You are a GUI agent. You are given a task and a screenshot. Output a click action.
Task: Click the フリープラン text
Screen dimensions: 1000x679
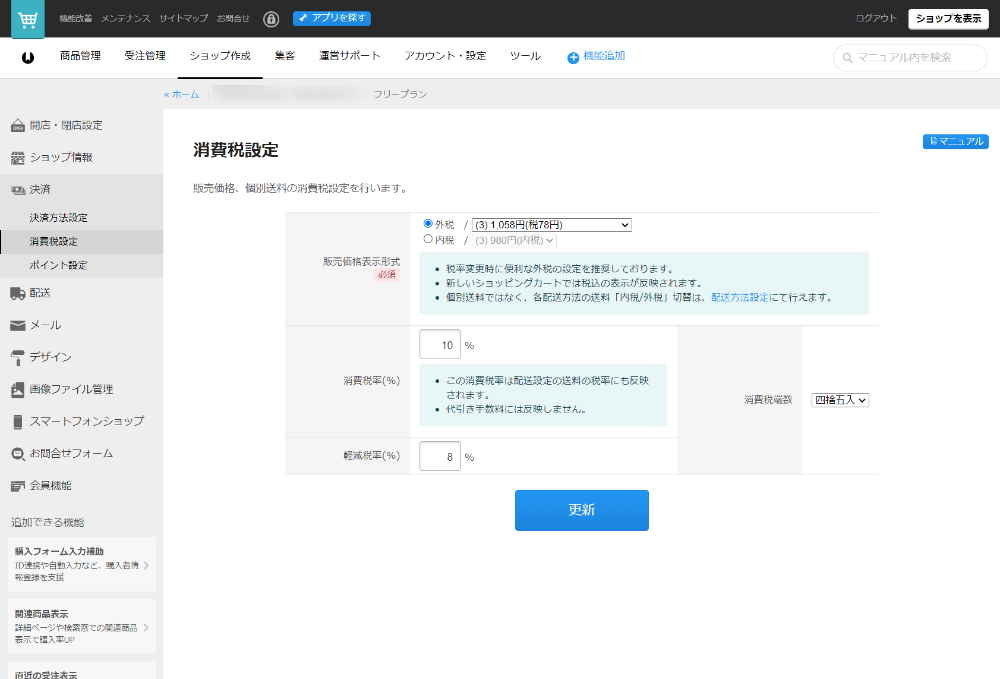[x=400, y=94]
